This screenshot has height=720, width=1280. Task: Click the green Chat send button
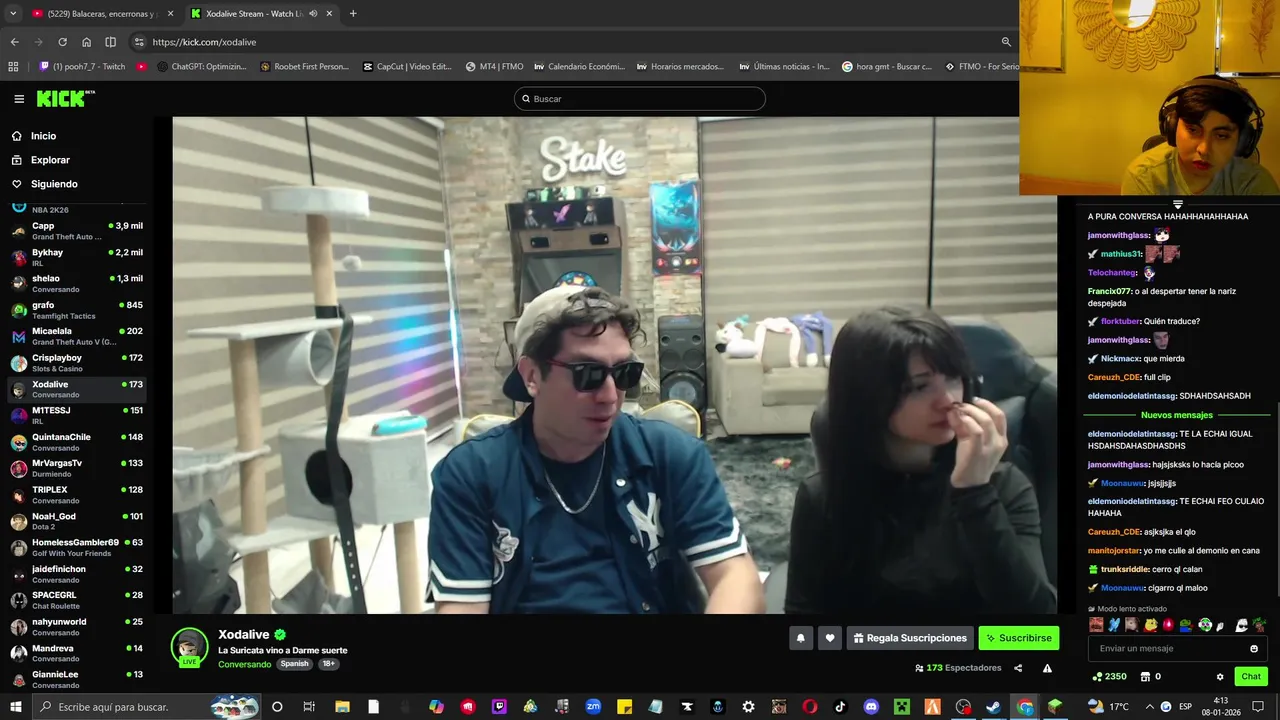pos(1251,677)
